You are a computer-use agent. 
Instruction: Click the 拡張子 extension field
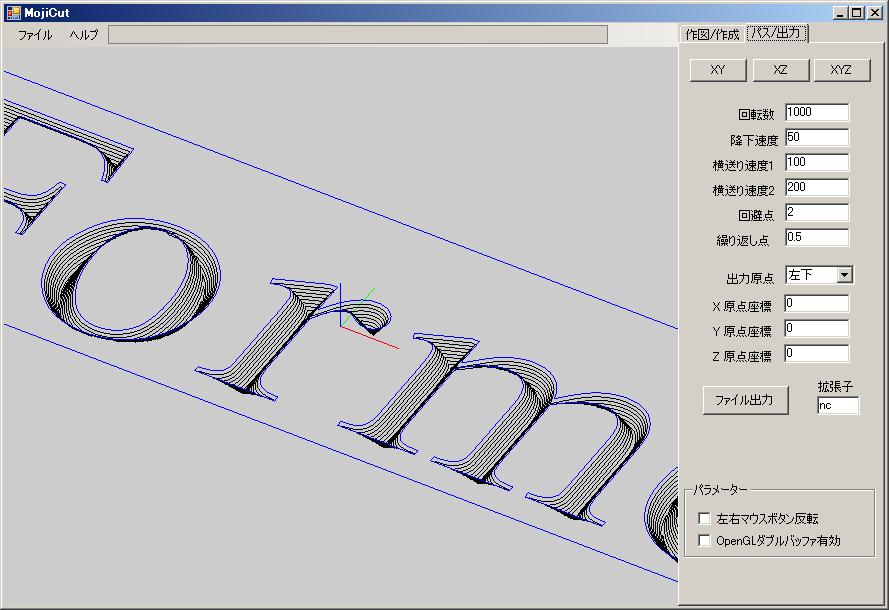pyautogui.click(x=838, y=405)
